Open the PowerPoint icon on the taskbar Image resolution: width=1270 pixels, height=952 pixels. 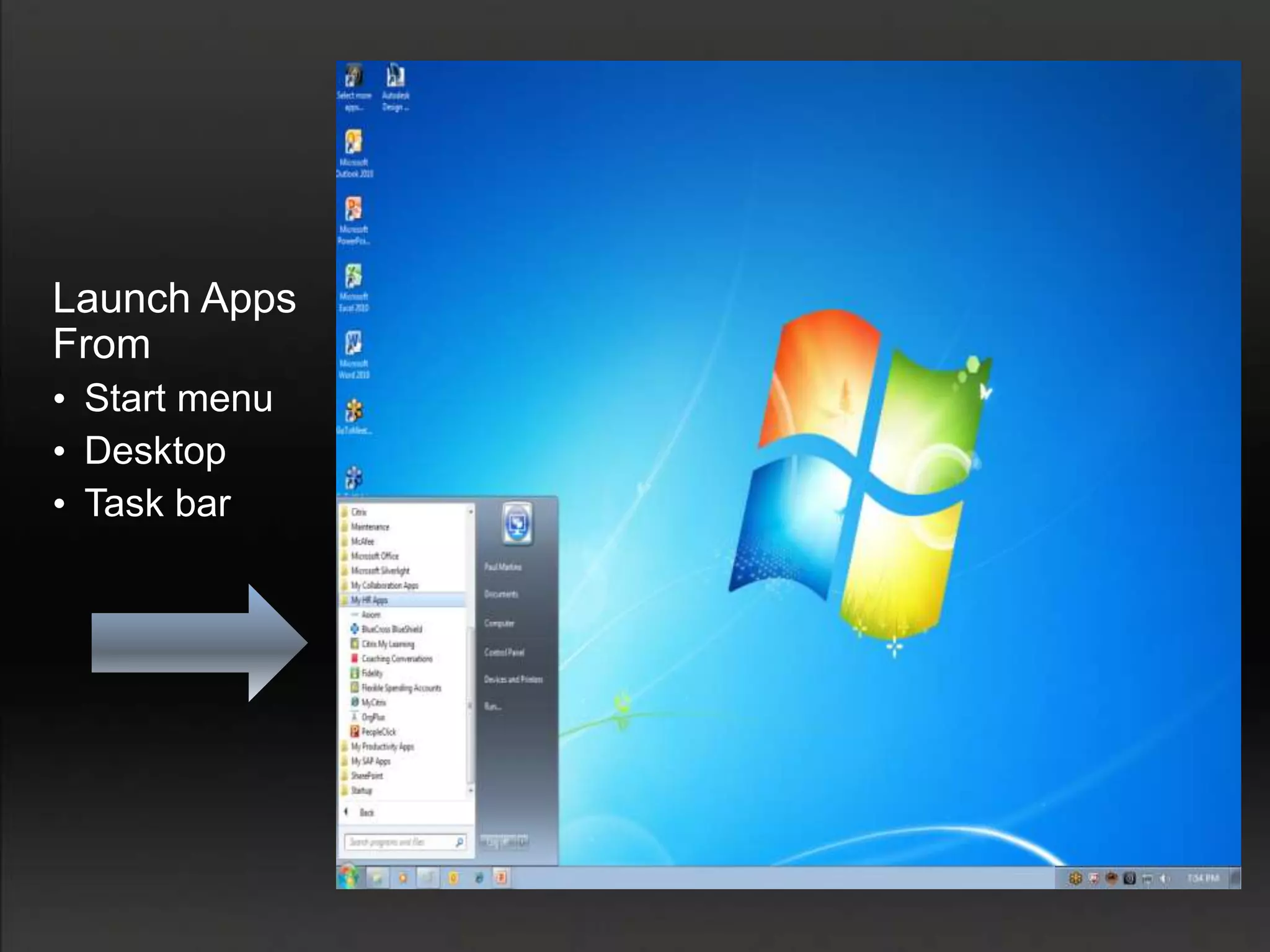(501, 878)
